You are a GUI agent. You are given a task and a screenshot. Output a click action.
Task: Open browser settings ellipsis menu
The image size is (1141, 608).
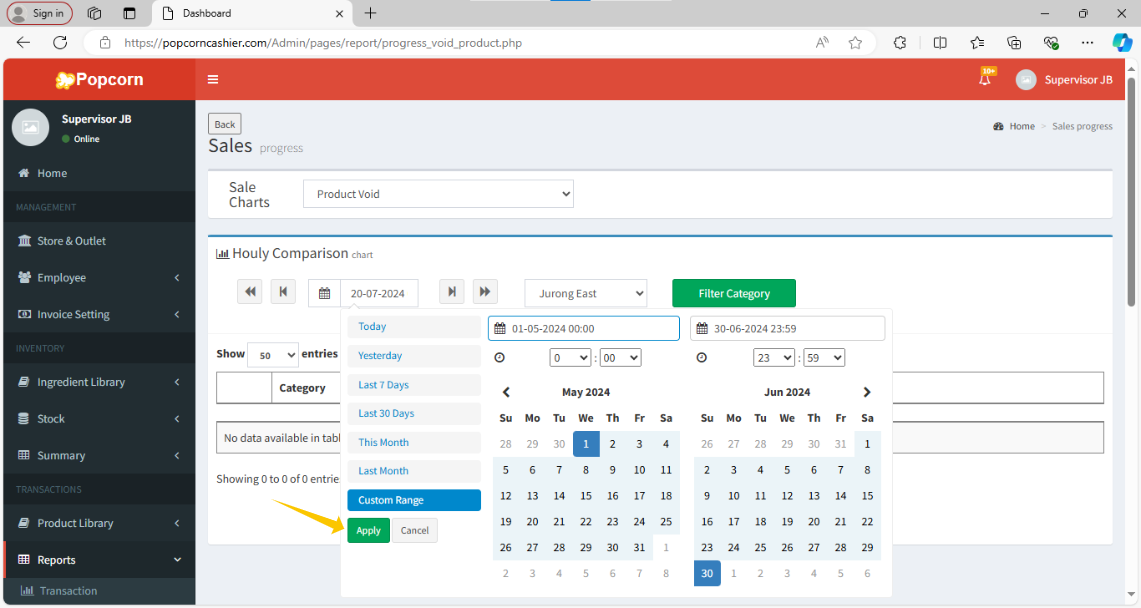click(x=1087, y=43)
